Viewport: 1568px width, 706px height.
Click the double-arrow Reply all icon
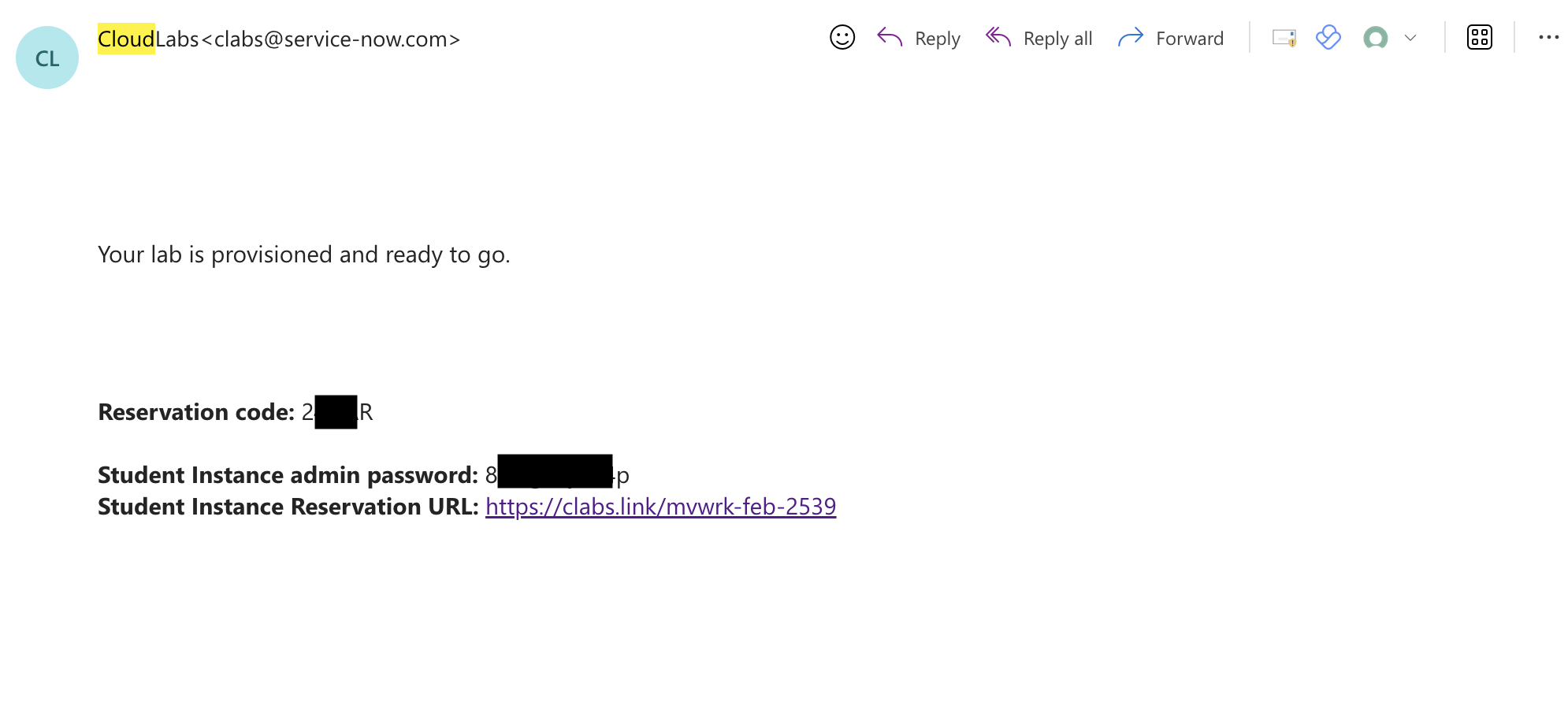[x=998, y=37]
